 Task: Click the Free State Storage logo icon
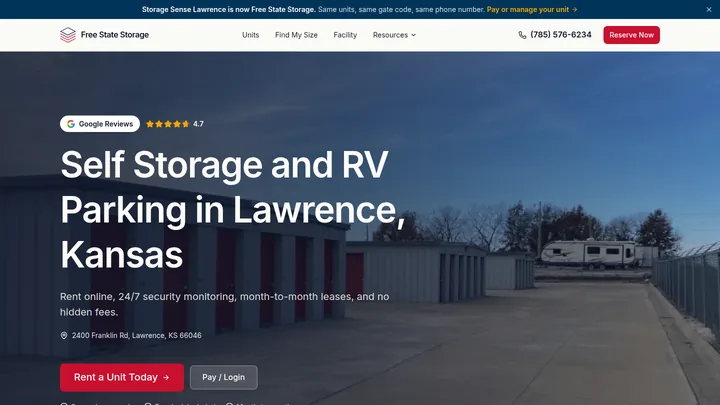point(68,35)
